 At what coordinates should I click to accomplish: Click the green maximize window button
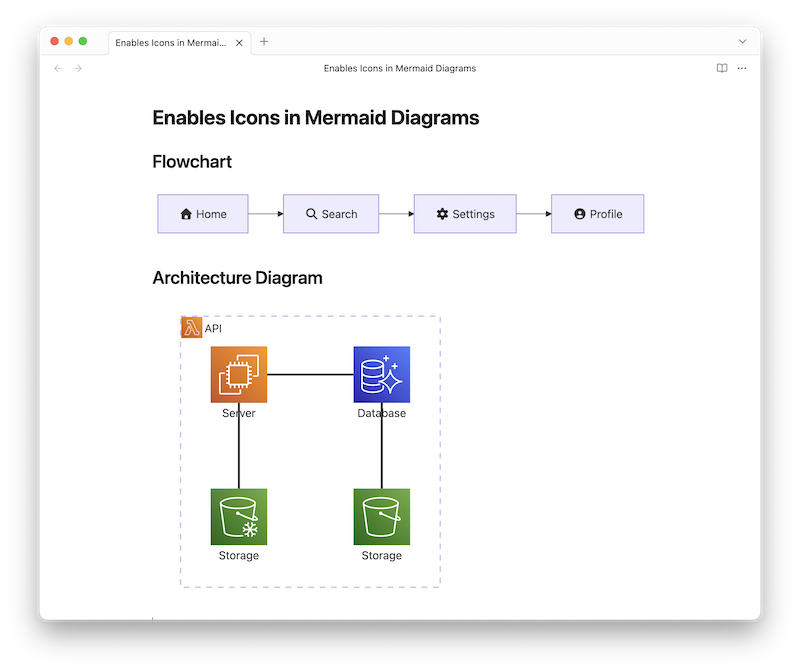83,41
